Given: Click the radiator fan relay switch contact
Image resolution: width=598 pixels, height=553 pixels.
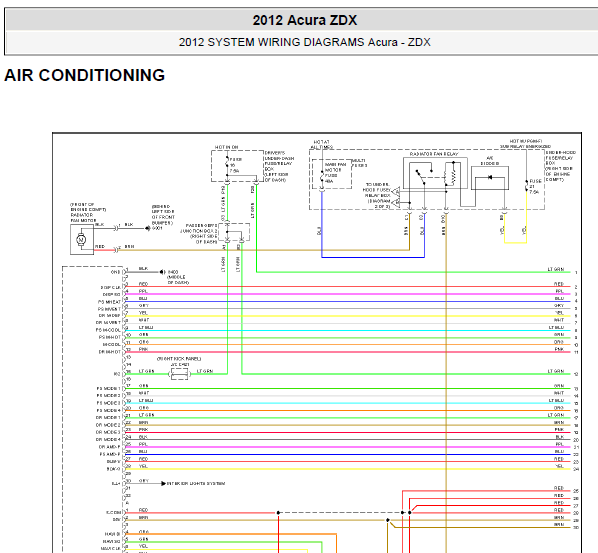Looking at the screenshot, I should point(421,177).
